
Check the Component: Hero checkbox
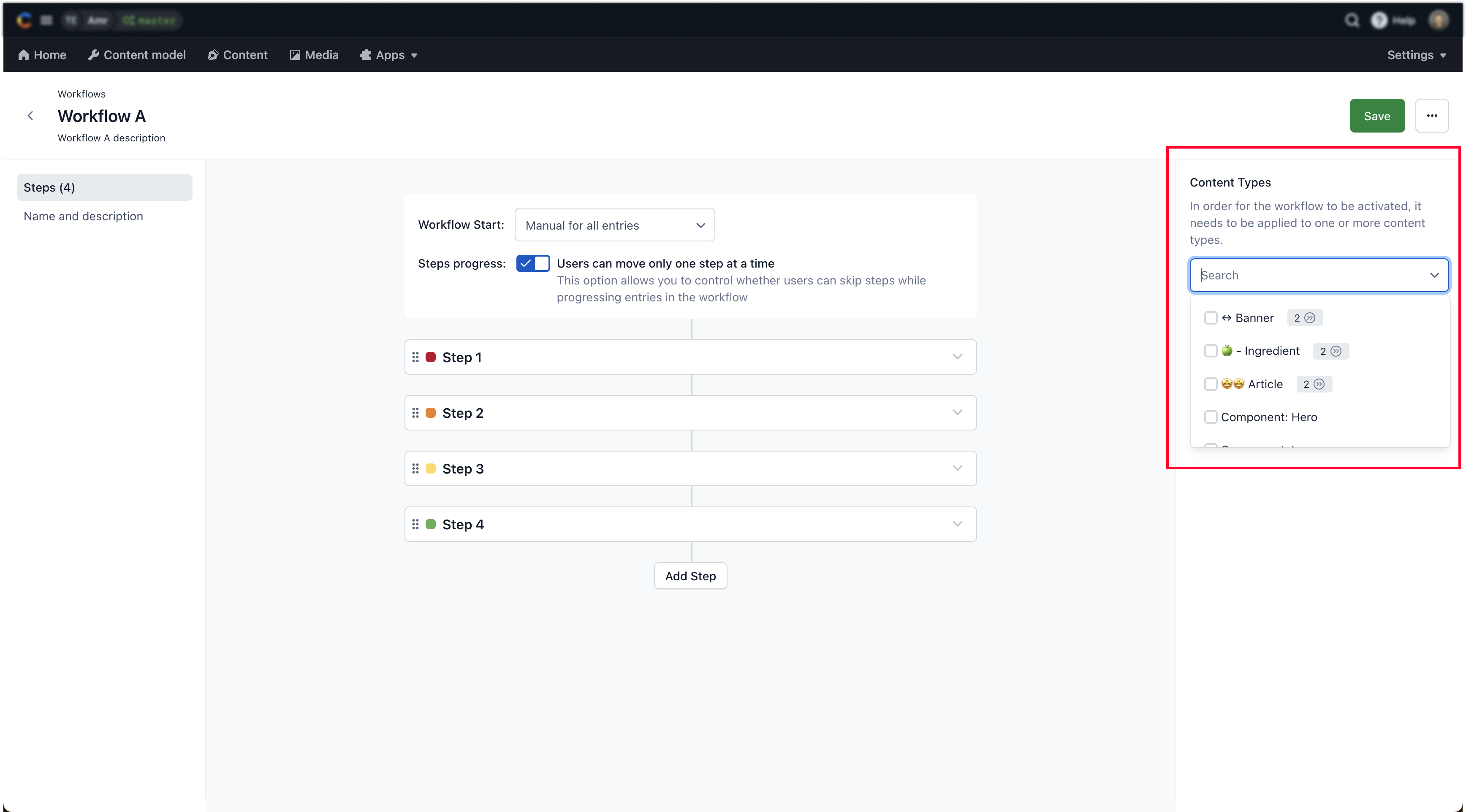pos(1211,417)
